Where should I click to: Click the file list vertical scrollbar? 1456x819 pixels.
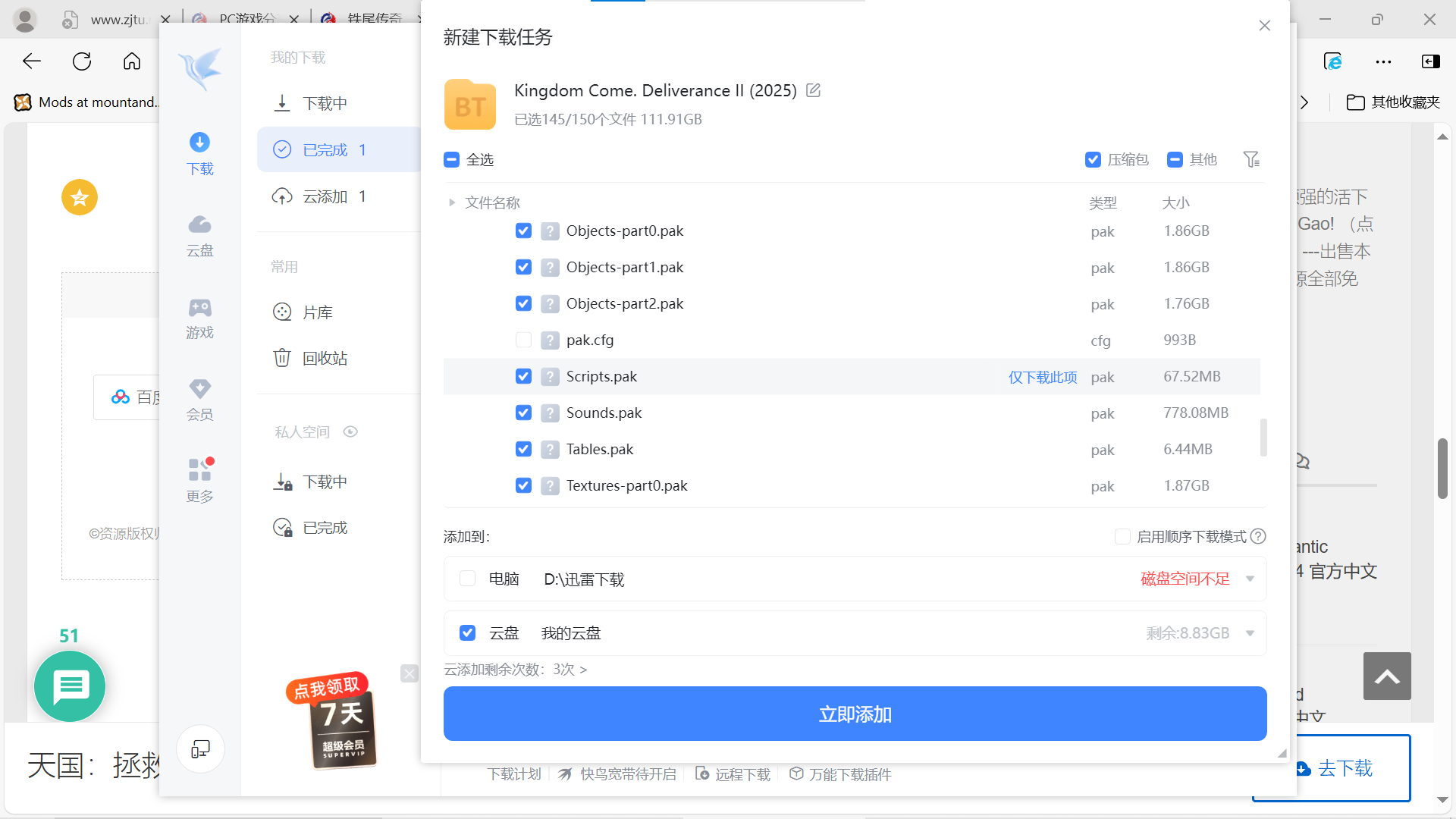(x=1263, y=438)
